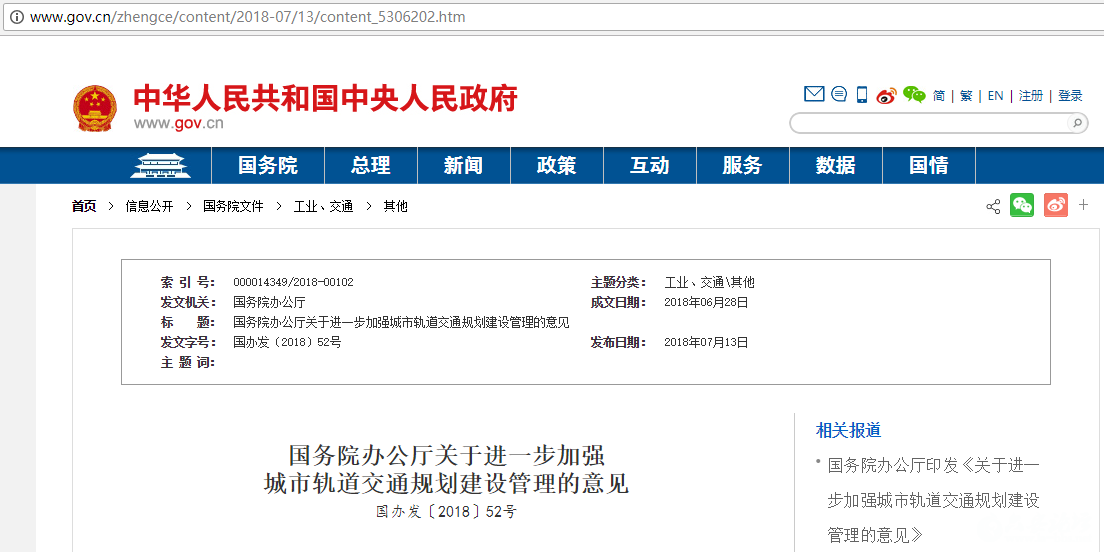The image size is (1104, 552).
Task: Expand more share options with plus icon
Action: point(1083,206)
